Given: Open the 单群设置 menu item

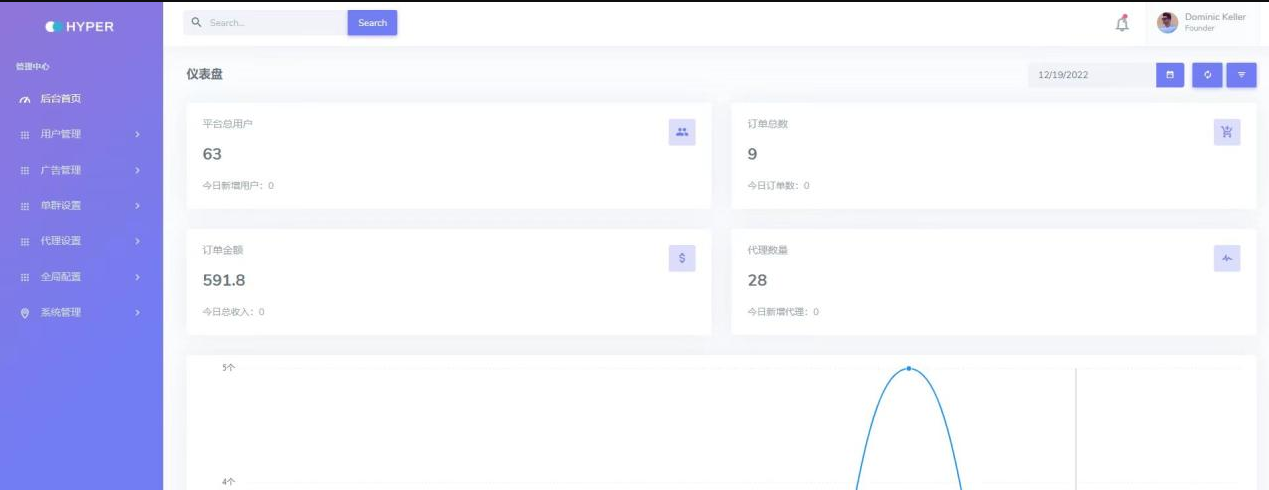Looking at the screenshot, I should pyautogui.click(x=81, y=206).
